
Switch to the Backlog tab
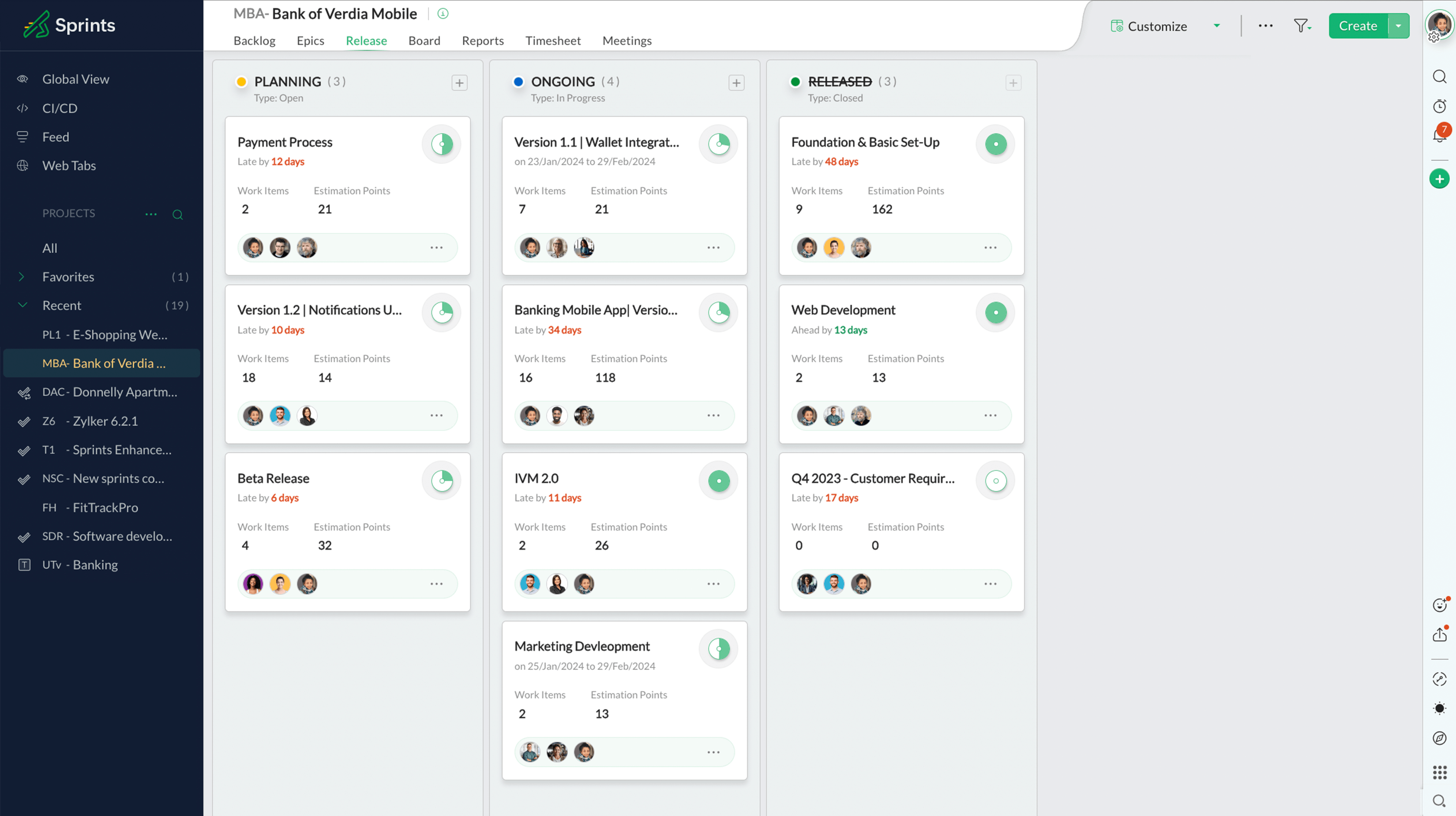point(254,41)
